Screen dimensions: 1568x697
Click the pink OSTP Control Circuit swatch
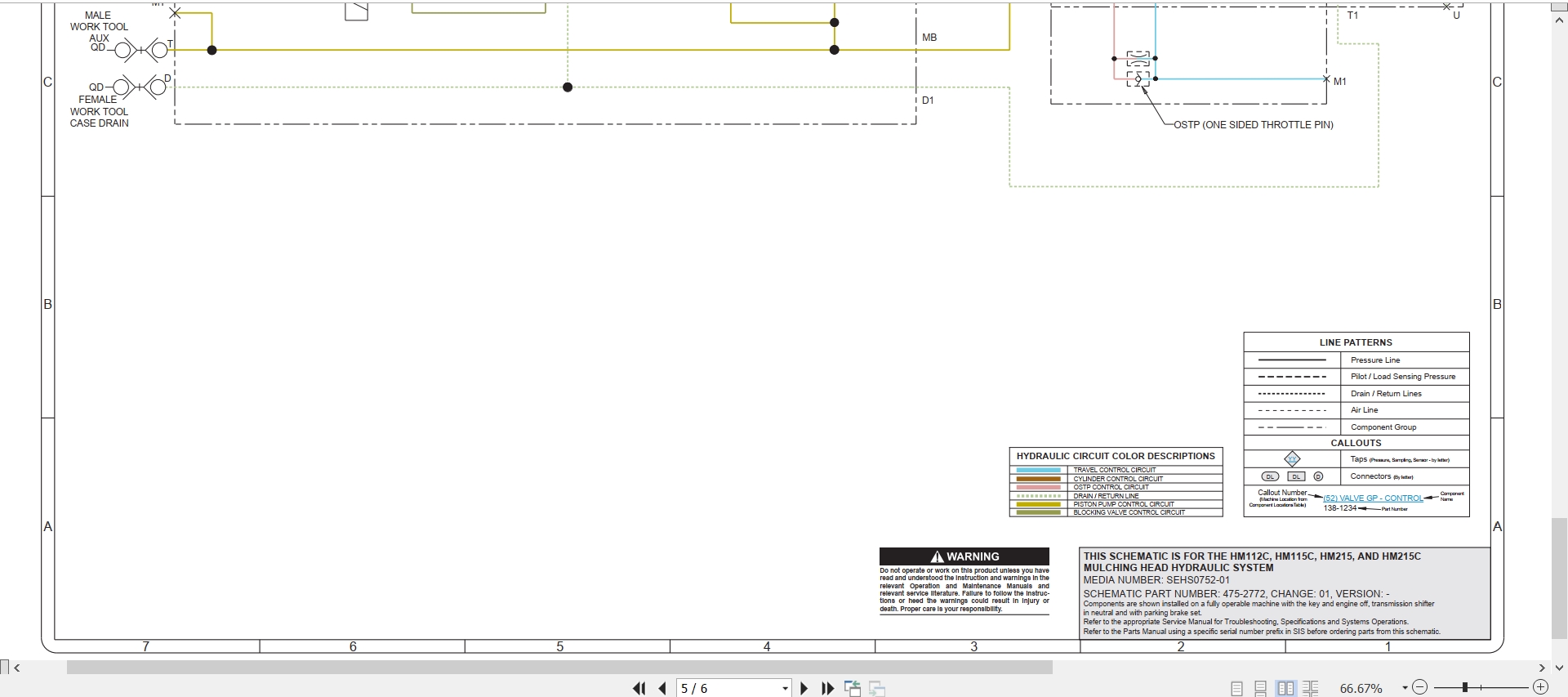pyautogui.click(x=1038, y=487)
